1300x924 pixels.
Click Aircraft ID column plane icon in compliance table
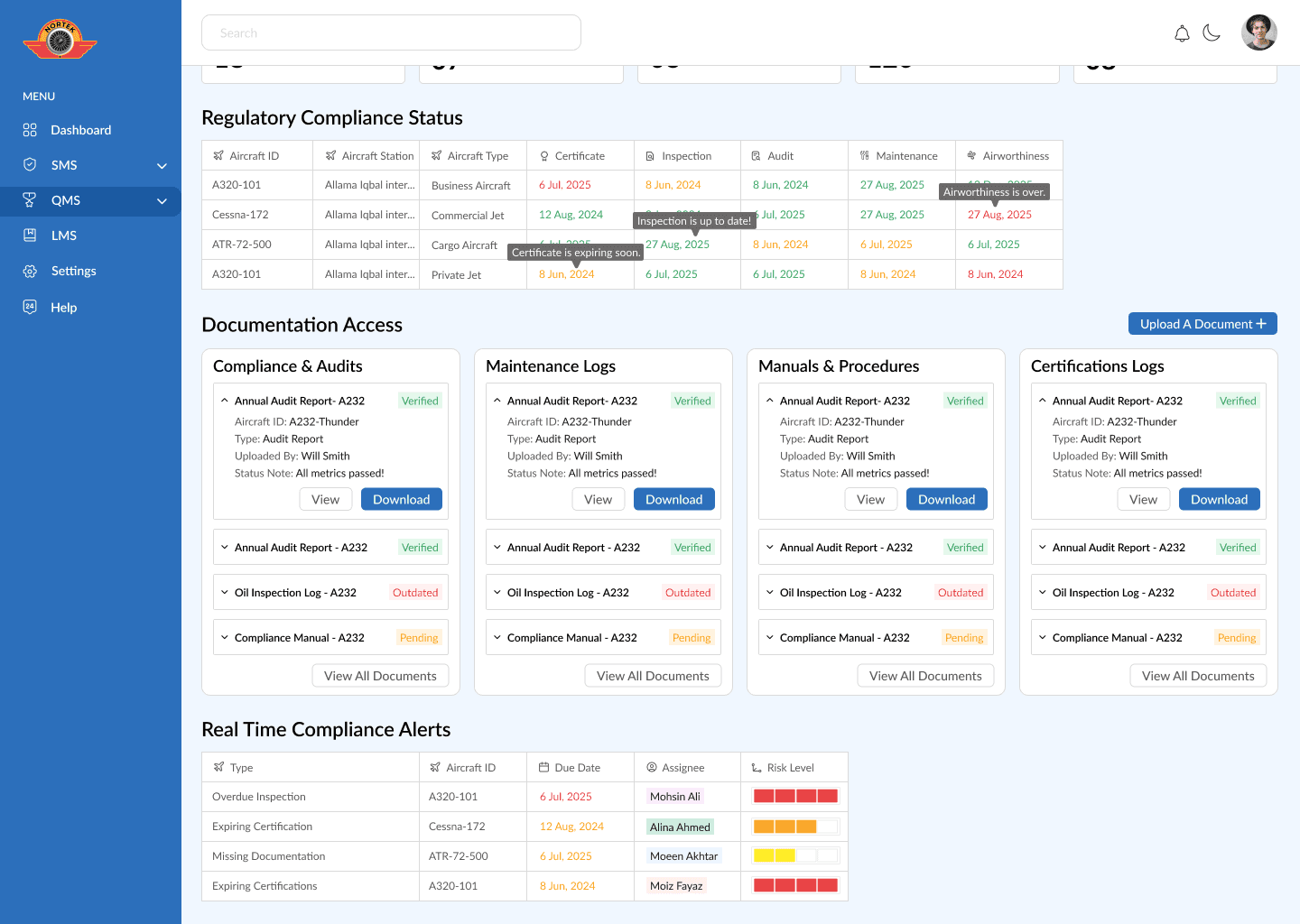click(x=218, y=155)
